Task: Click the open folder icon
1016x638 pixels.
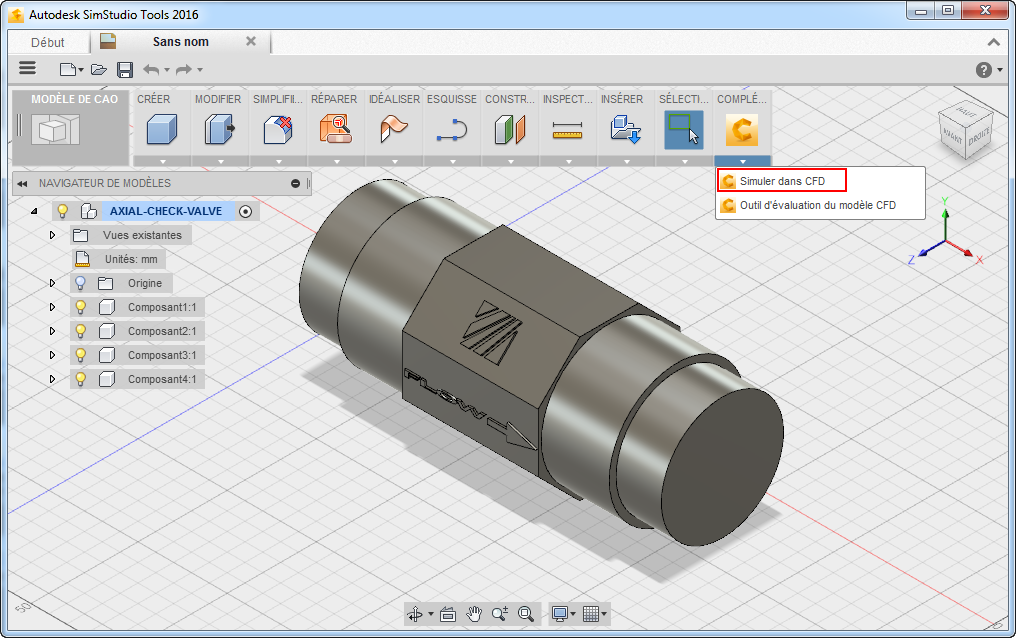Action: [98, 69]
